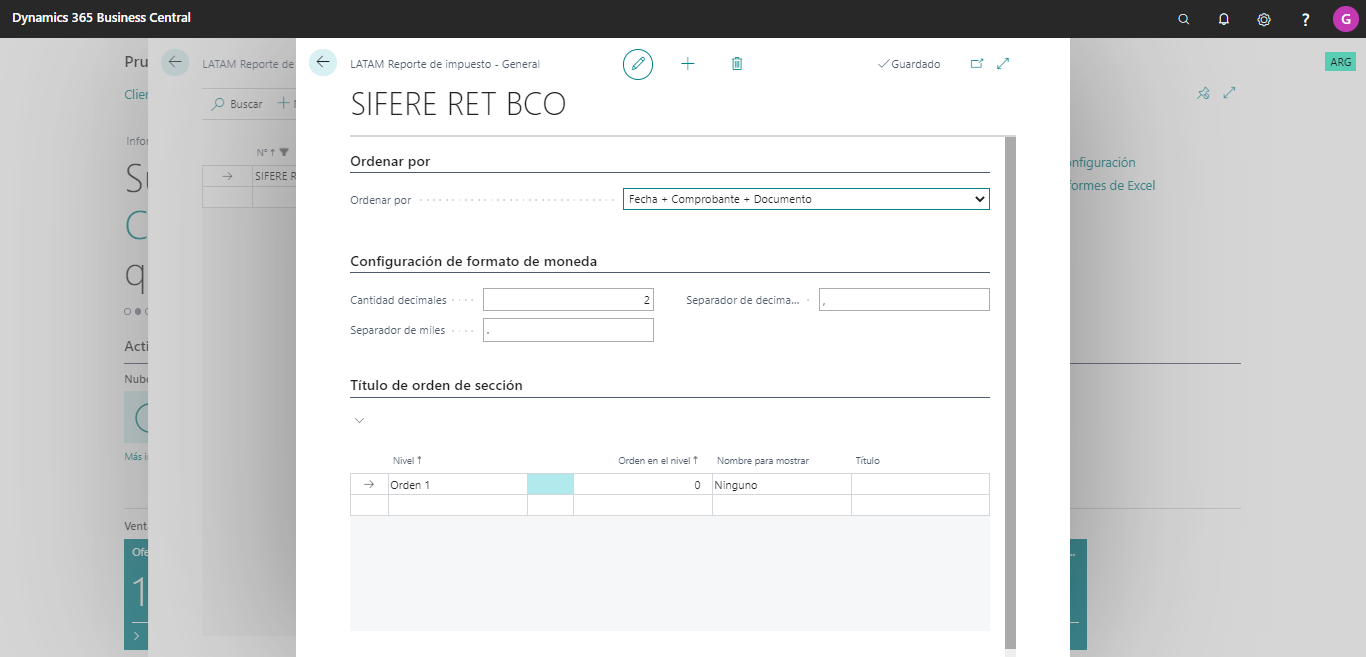The height and width of the screenshot is (657, 1366).
Task: Click the pin icon in background page
Action: tap(1204, 93)
